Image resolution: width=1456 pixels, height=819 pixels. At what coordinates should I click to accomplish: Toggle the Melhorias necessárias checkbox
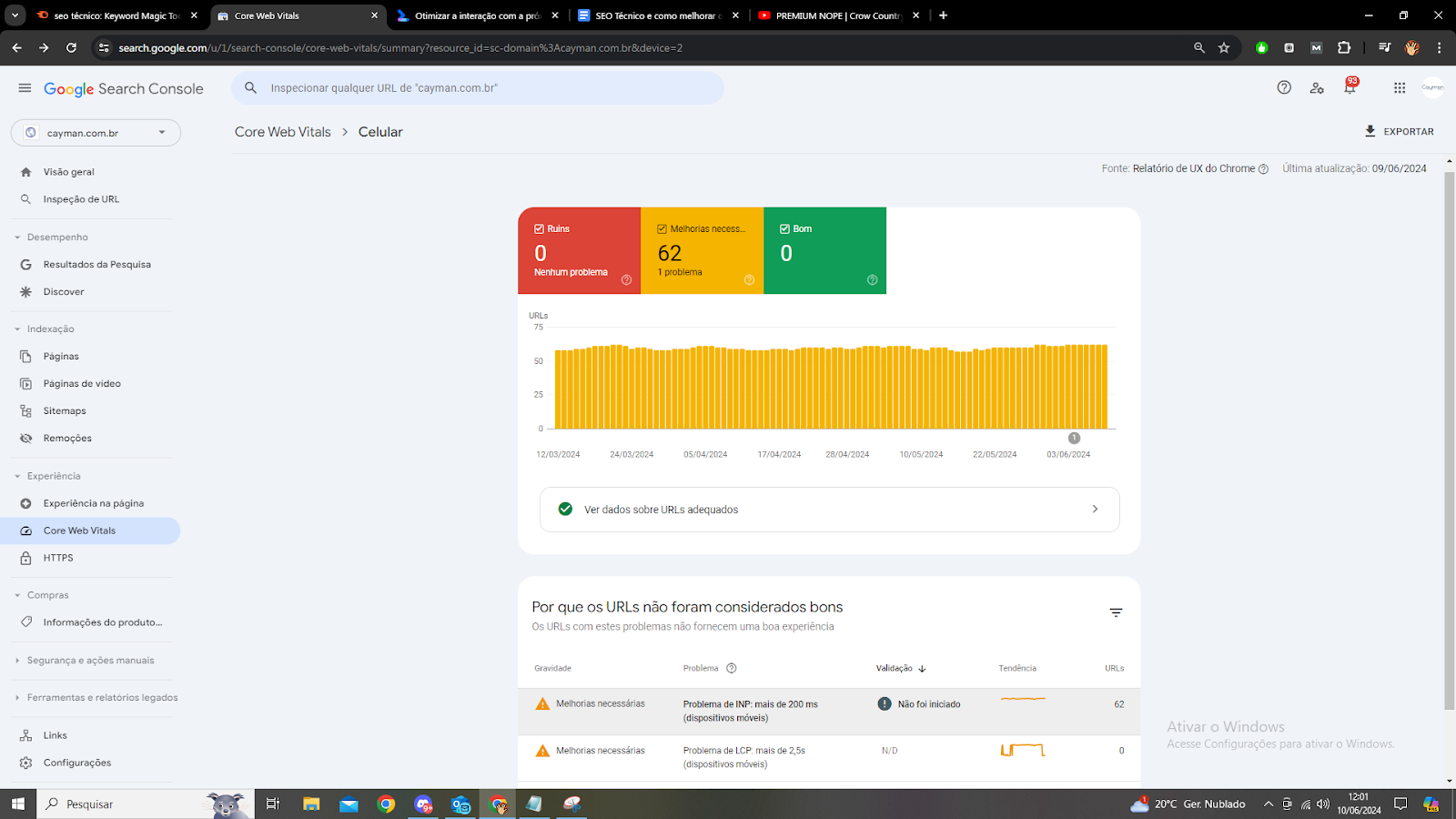pyautogui.click(x=662, y=229)
